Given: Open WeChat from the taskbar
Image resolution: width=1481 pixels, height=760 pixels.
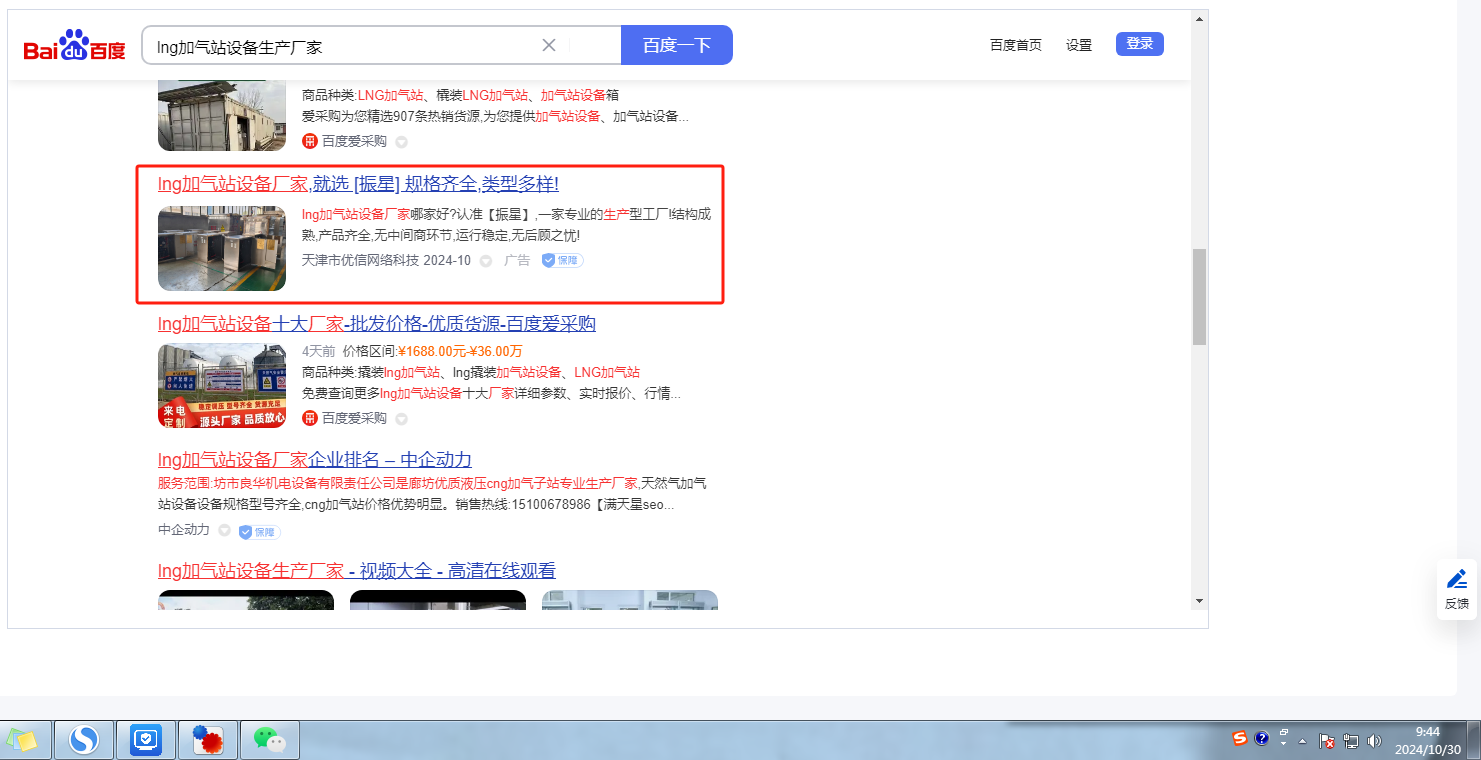Looking at the screenshot, I should coord(269,740).
